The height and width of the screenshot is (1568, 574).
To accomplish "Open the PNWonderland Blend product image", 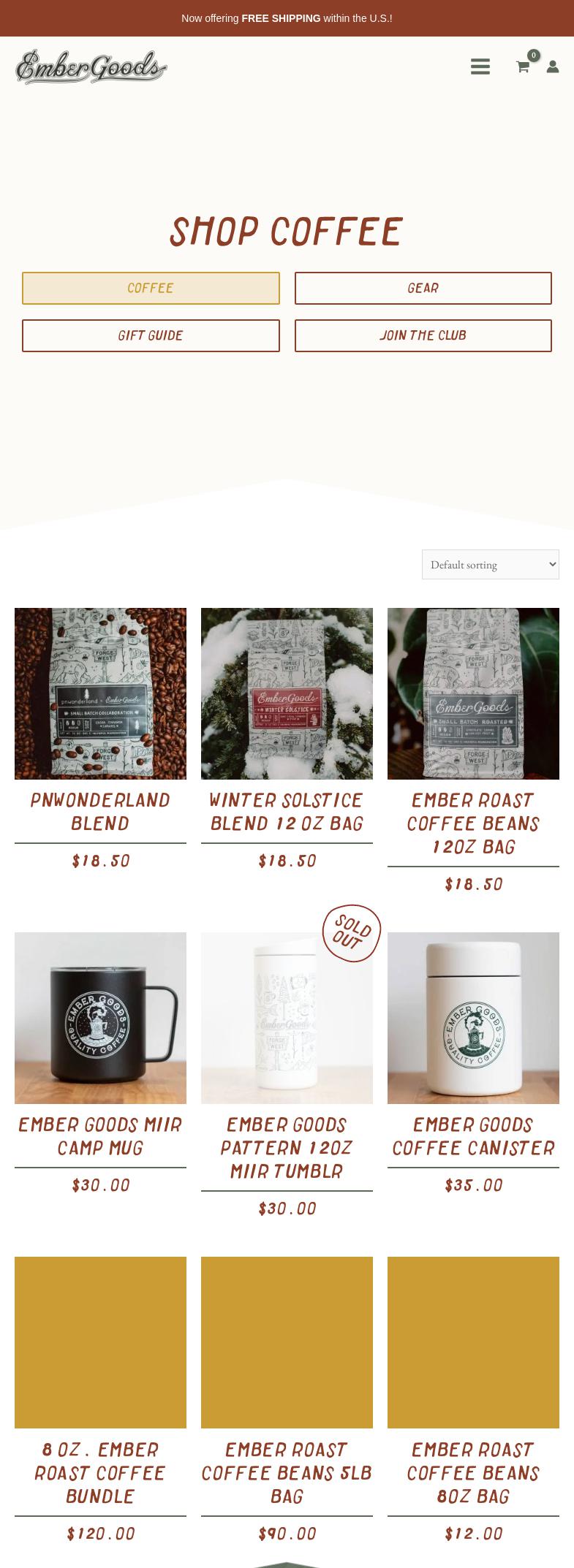I will [100, 693].
